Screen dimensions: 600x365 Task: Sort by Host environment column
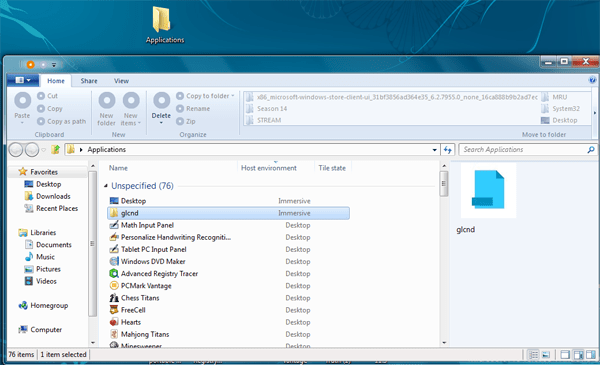pyautogui.click(x=269, y=168)
